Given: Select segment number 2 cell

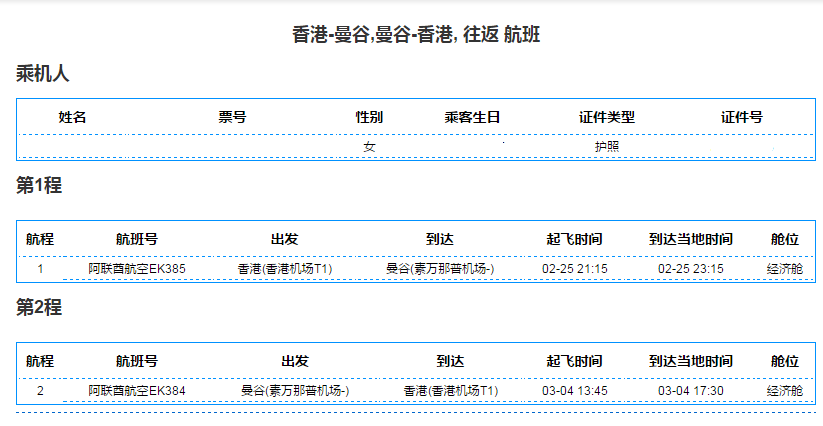Looking at the screenshot, I should click(40, 391).
